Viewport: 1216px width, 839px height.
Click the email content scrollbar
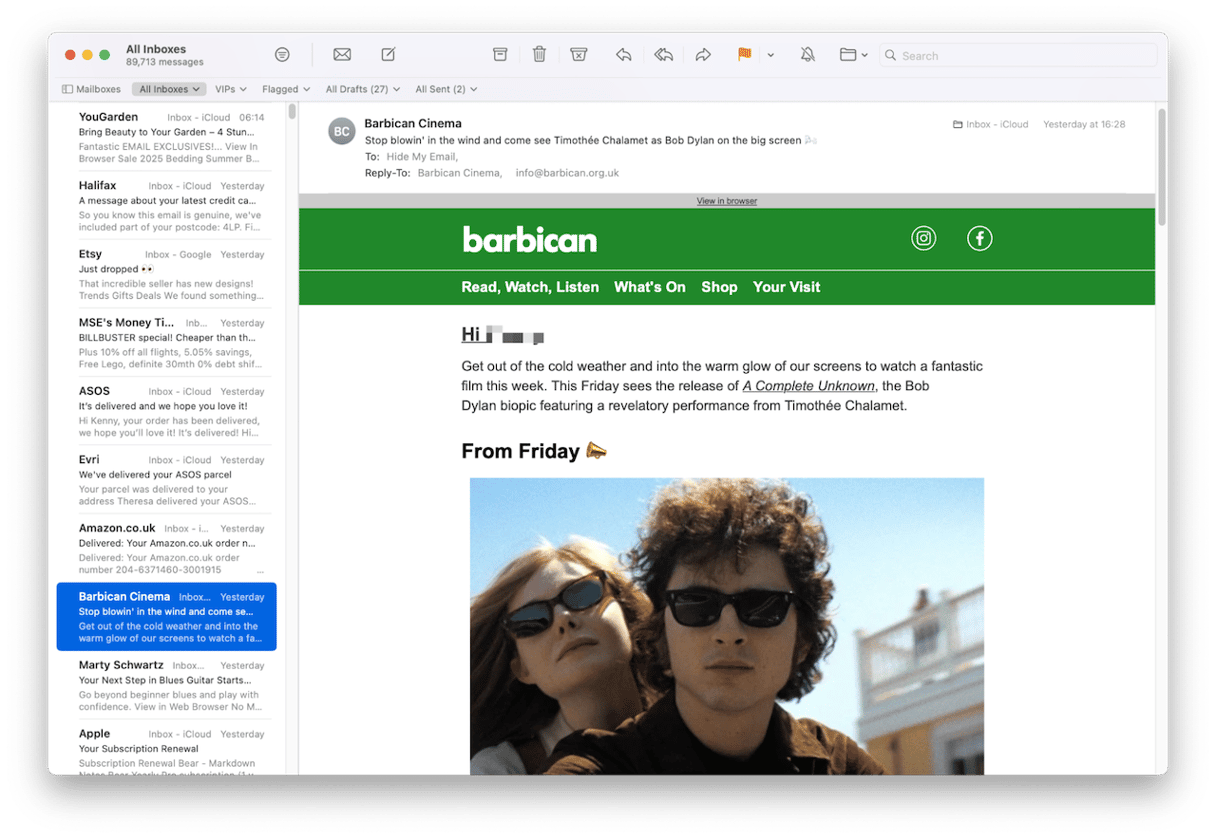point(1161,166)
